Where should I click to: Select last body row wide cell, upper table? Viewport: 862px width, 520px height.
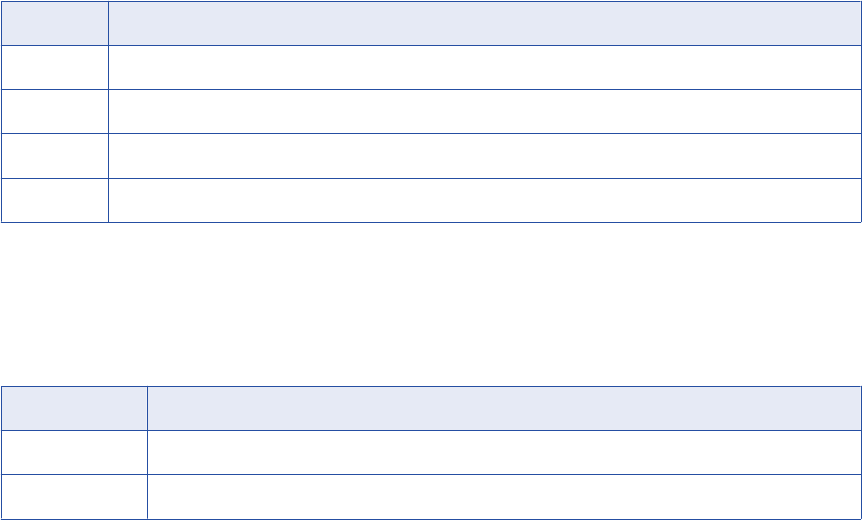pyautogui.click(x=484, y=199)
